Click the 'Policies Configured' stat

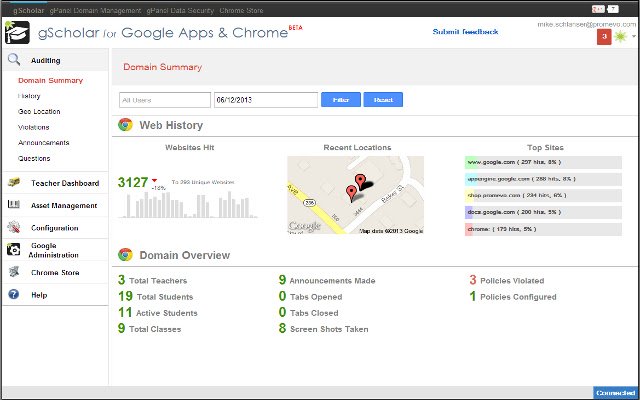(513, 296)
